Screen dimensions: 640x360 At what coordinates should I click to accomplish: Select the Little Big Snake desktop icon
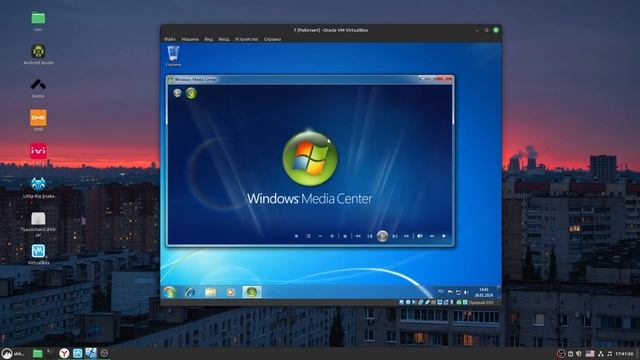pyautogui.click(x=38, y=187)
